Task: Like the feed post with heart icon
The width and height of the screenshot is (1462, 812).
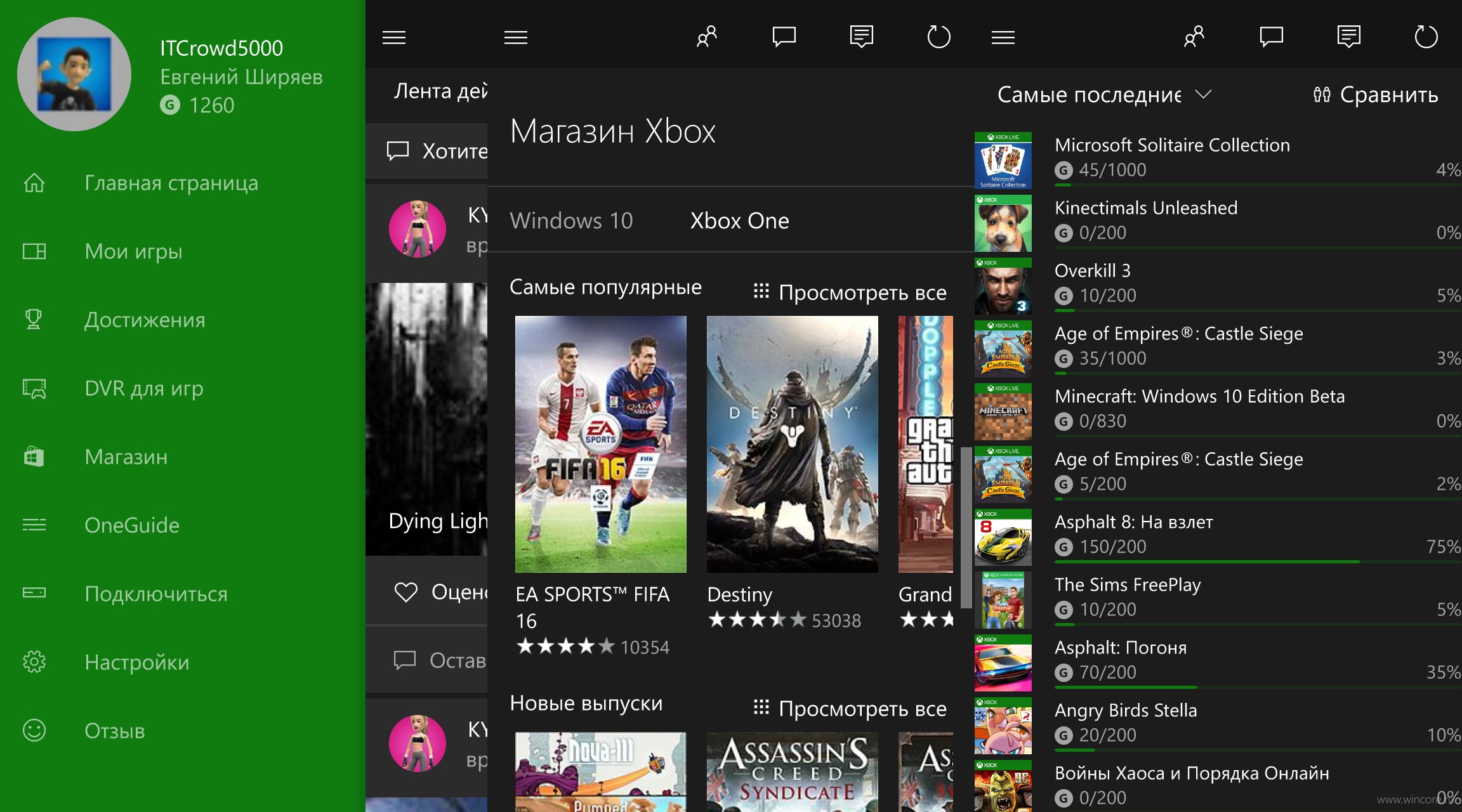Action: pos(406,592)
